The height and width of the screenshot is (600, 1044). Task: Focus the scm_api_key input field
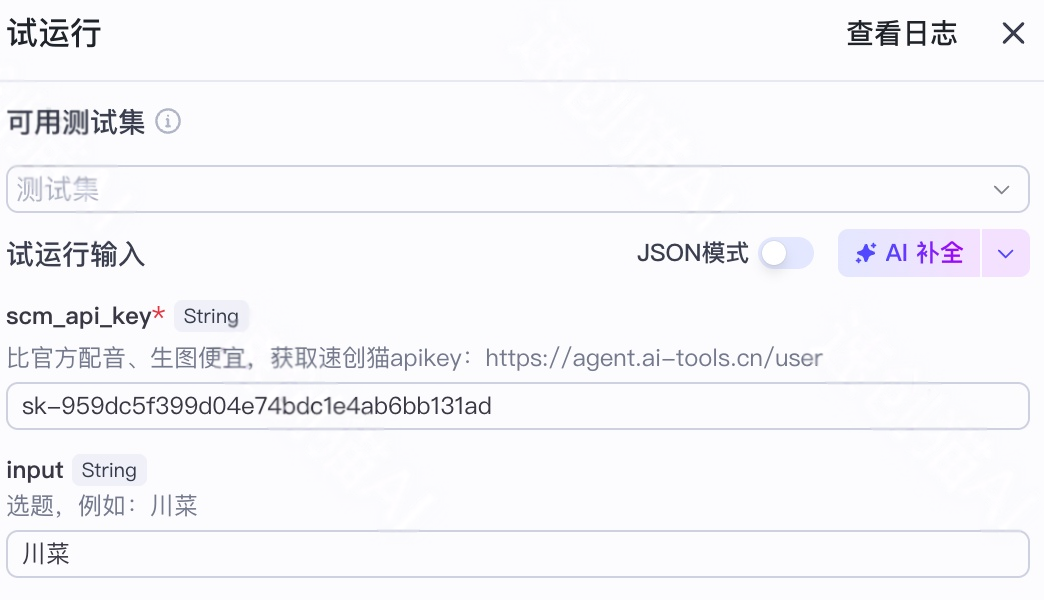click(517, 406)
